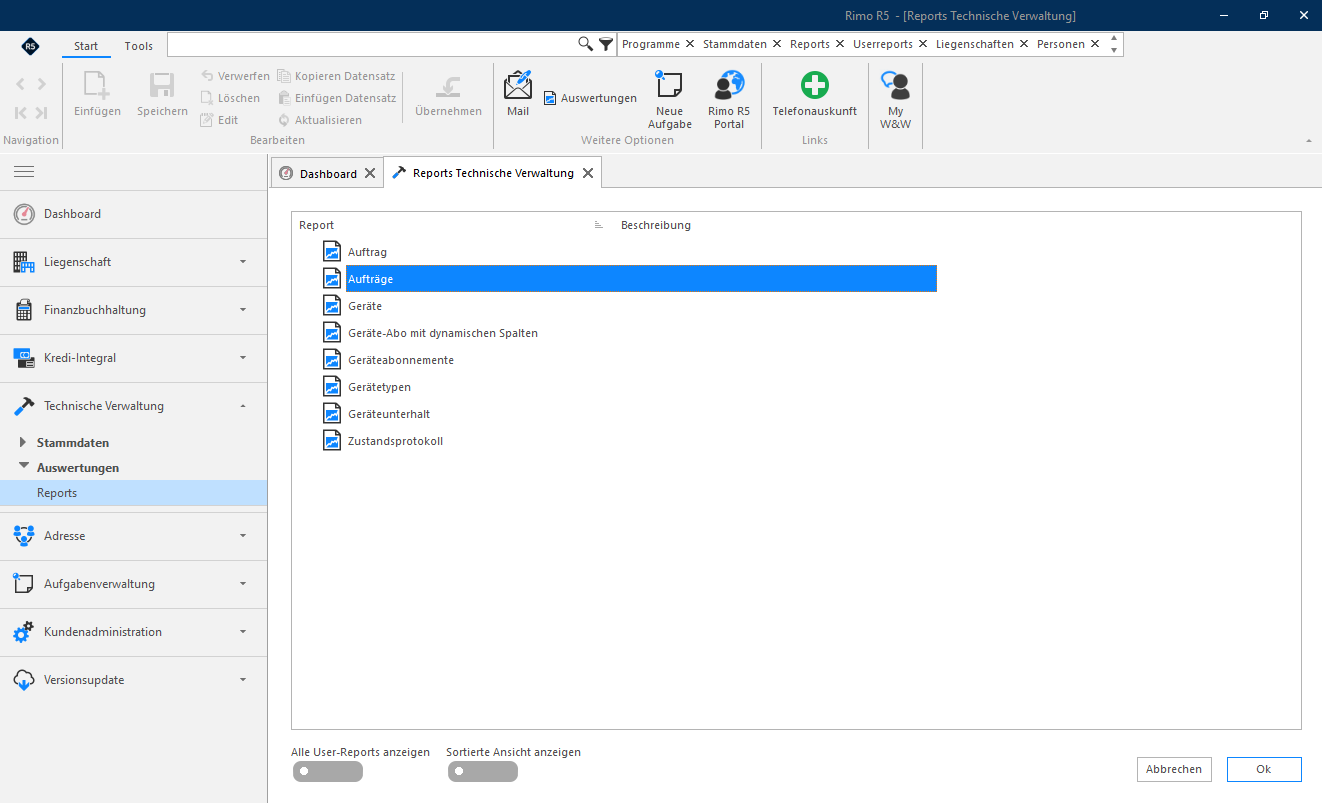Click Einfügen Datensatz
The image size is (1322, 803).
coord(337,98)
